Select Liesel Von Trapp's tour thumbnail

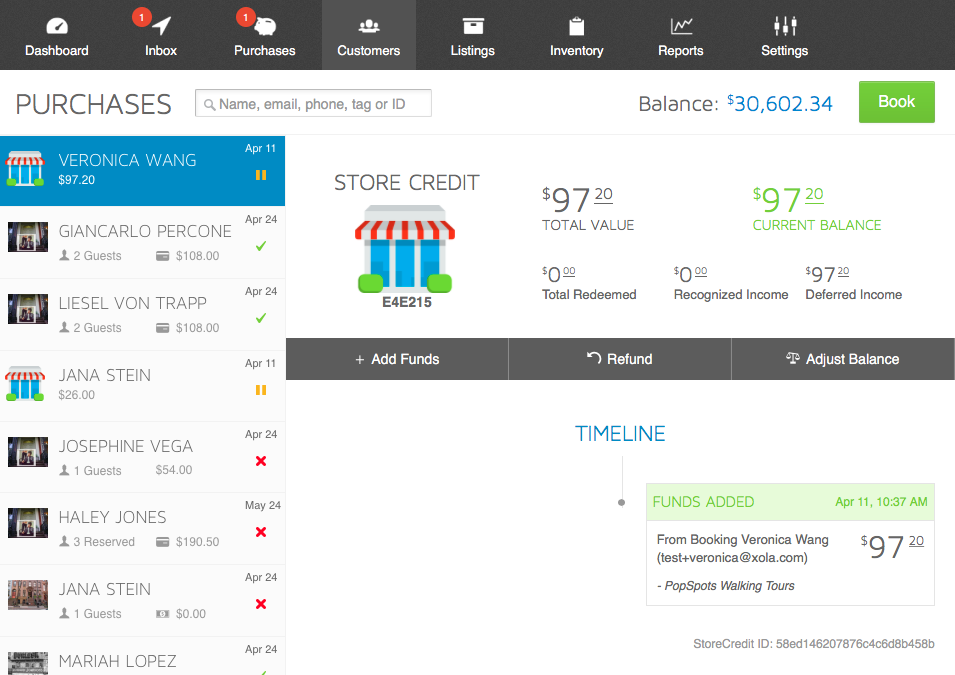27,308
